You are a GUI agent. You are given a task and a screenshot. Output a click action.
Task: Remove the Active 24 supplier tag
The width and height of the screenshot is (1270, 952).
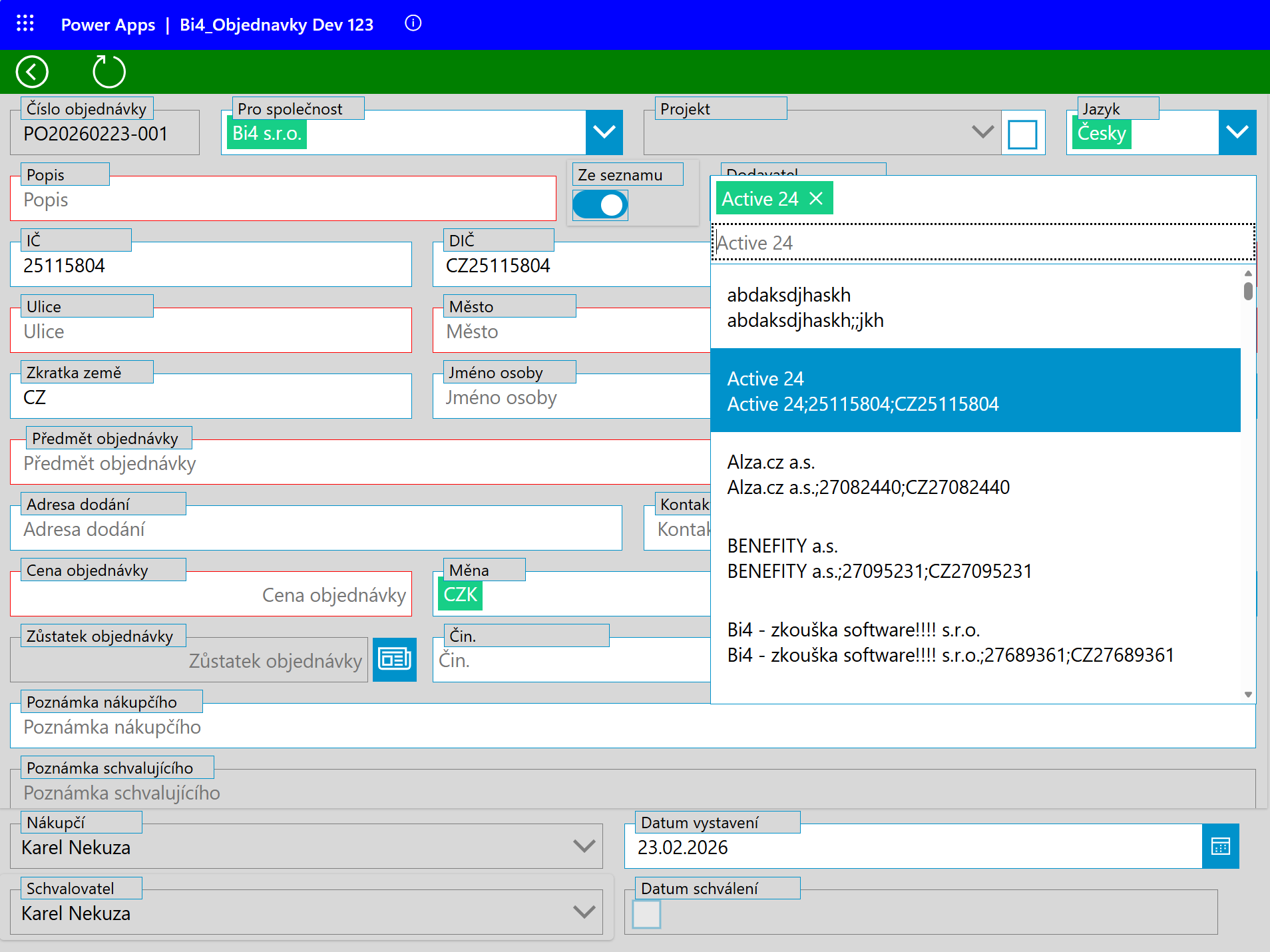(x=816, y=198)
